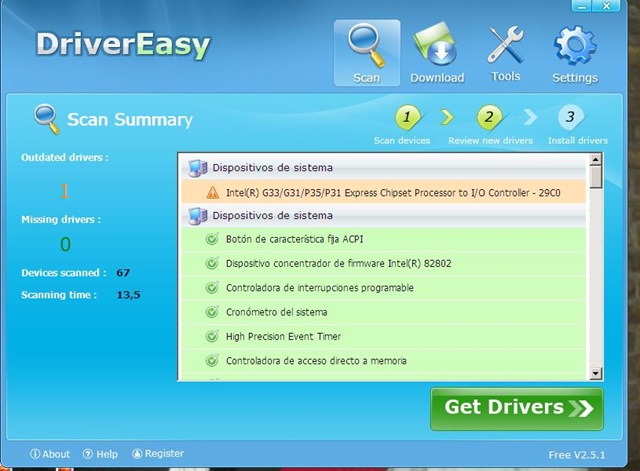Select High Precision Event Timer row
Viewport: 640px width, 471px height.
384,337
